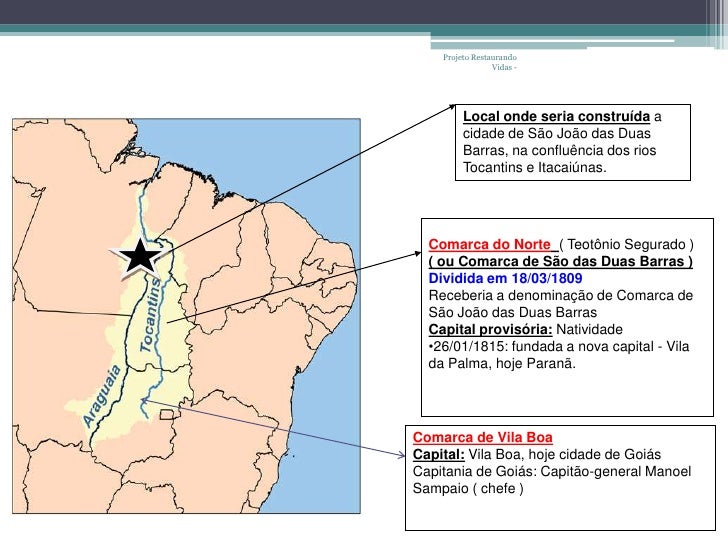
Task: Click 'Capitania de Goiás: Capitão-general Manoel' line
Action: 552,471
